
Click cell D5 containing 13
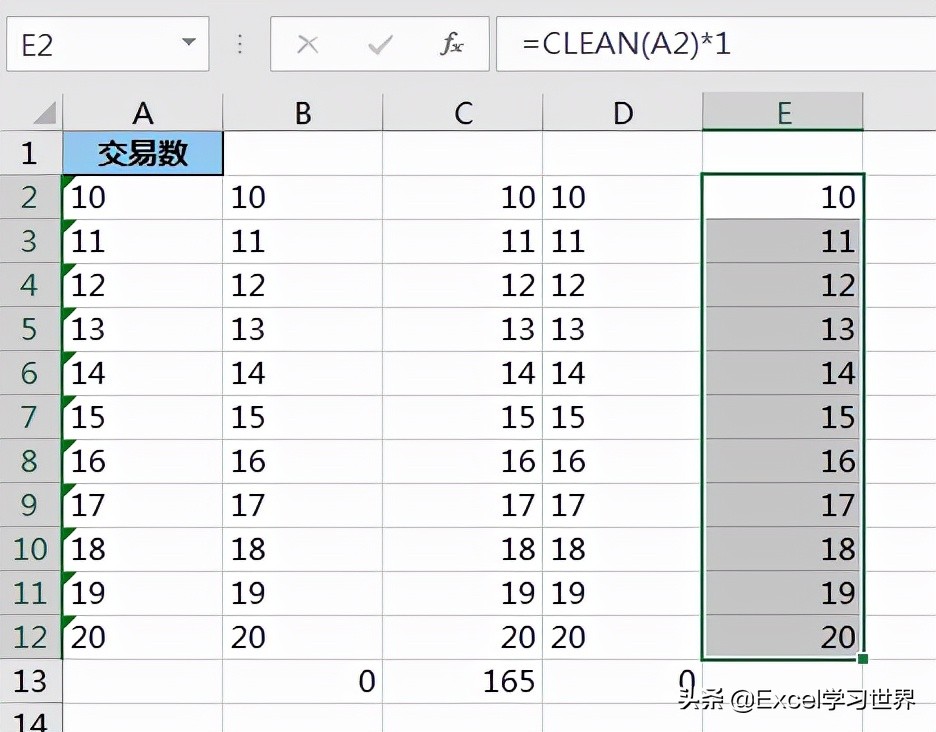click(623, 329)
